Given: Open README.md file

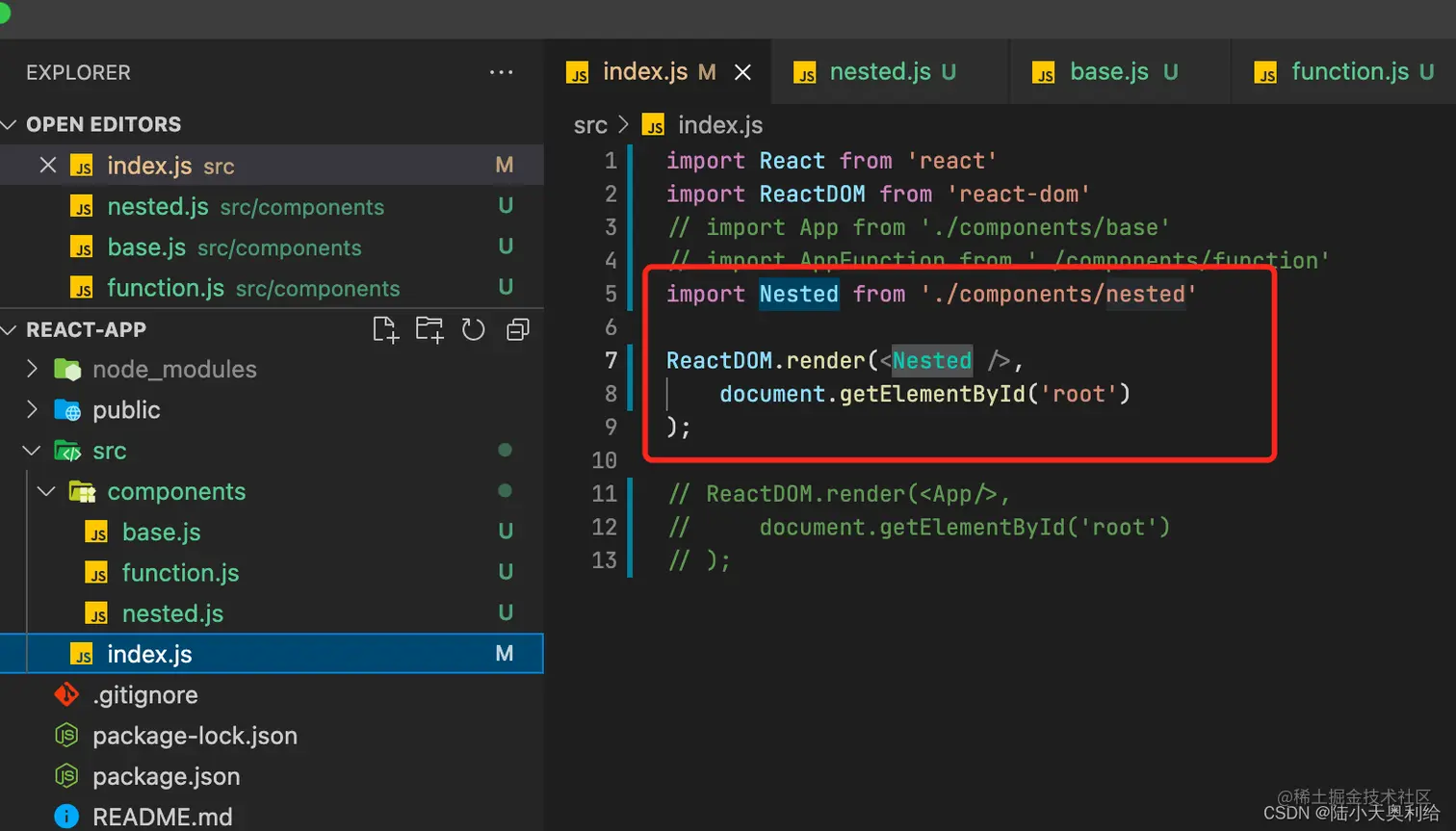Looking at the screenshot, I should click(272, 816).
